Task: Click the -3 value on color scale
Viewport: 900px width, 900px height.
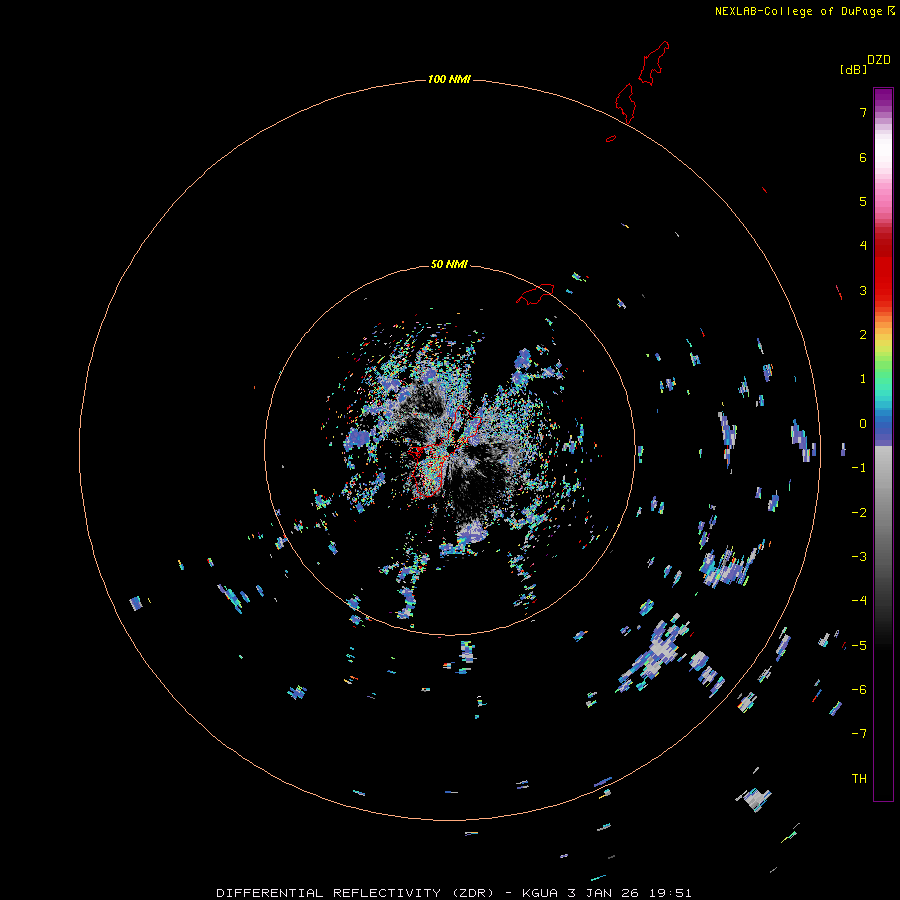Action: pyautogui.click(x=859, y=557)
